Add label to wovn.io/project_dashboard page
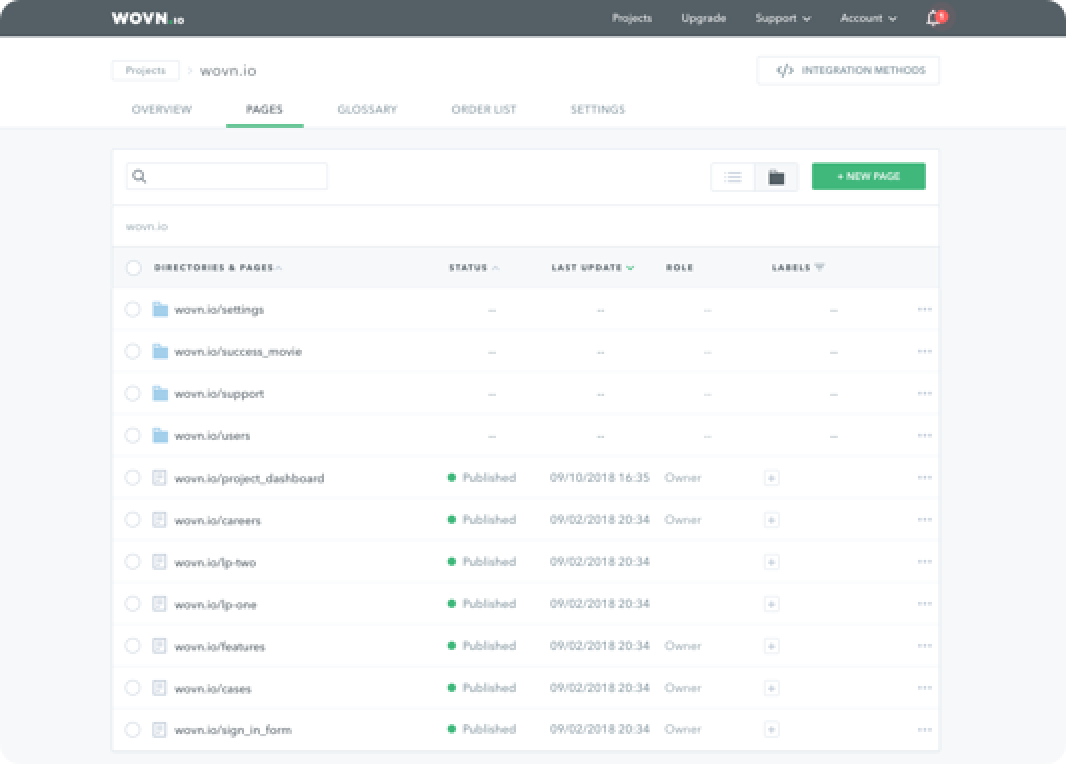This screenshot has height=764, width=1066. pos(771,478)
